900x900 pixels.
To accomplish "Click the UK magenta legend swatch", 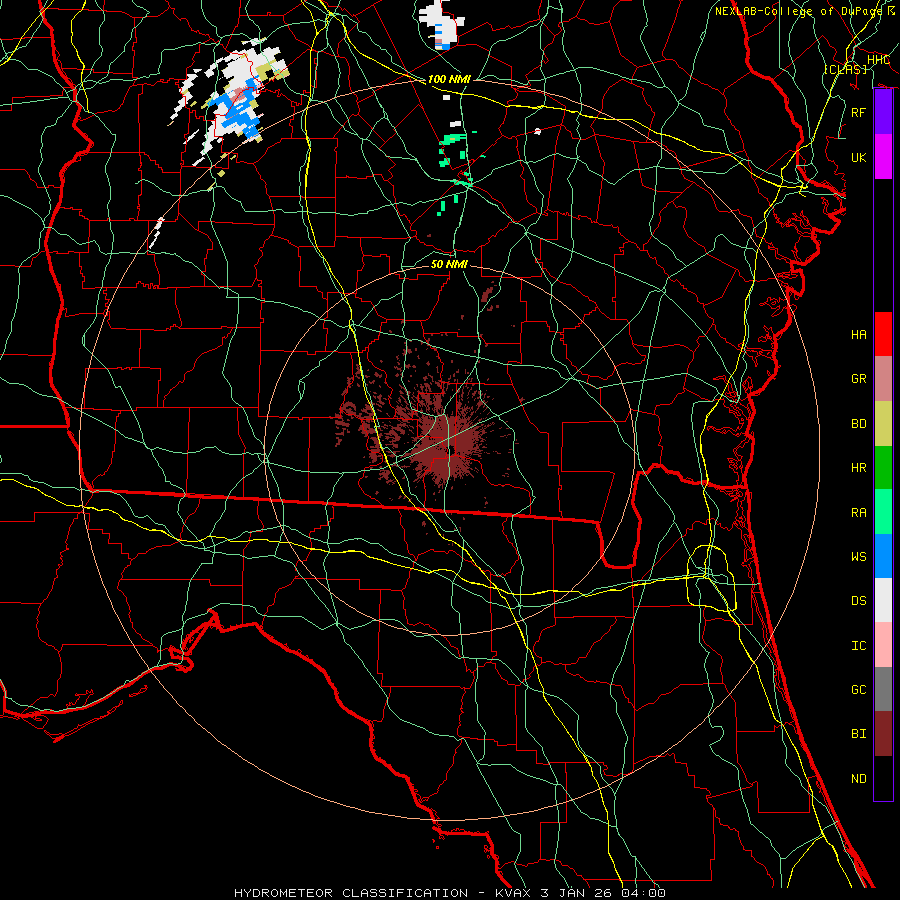I will (883, 157).
